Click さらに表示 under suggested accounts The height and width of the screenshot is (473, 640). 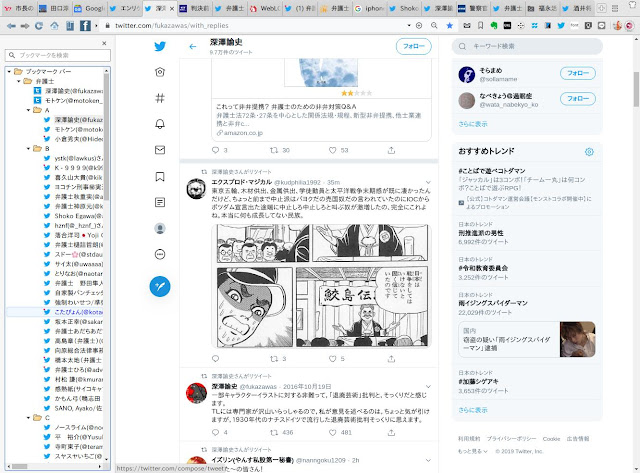coord(473,124)
